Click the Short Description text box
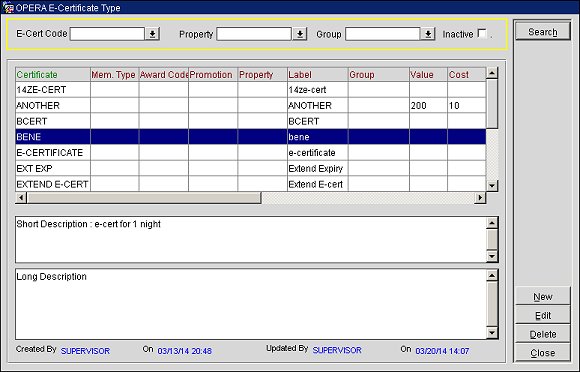580x372 pixels. click(x=250, y=240)
